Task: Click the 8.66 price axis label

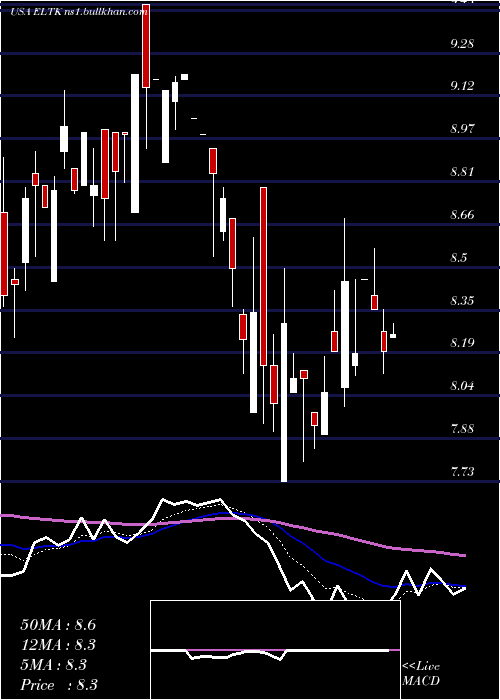Action: tap(462, 215)
